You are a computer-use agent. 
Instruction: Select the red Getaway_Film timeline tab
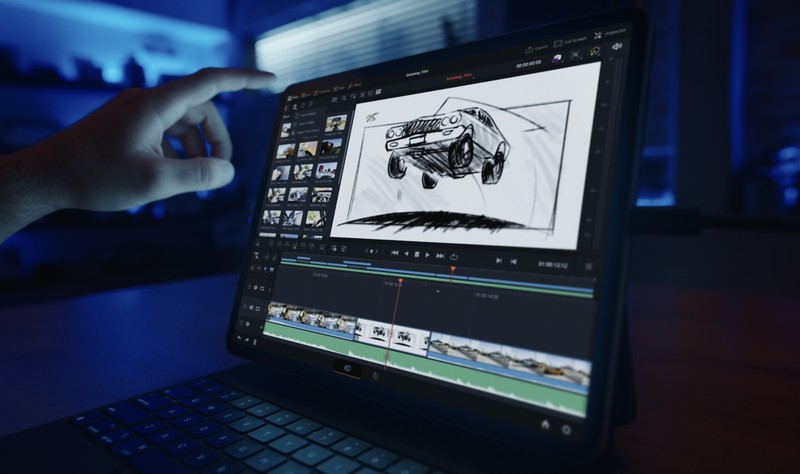tap(459, 78)
